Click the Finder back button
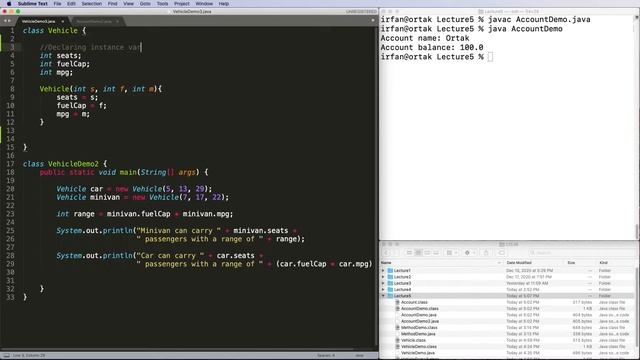Viewport: 640px width, 360px height. pyautogui.click(x=386, y=253)
